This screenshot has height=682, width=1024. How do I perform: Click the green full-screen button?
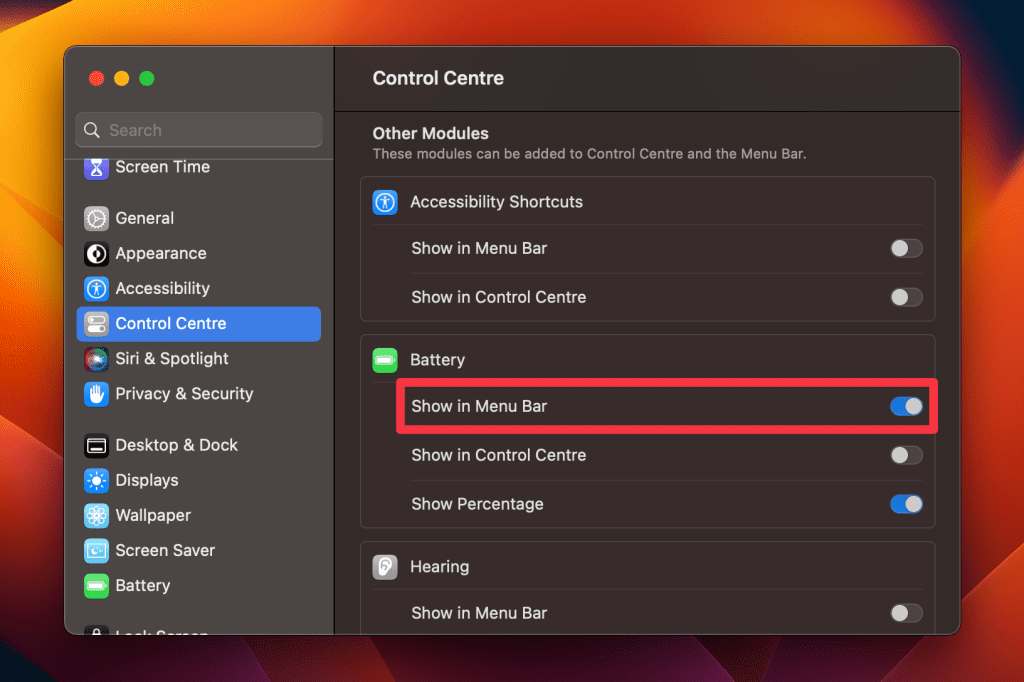pos(147,79)
